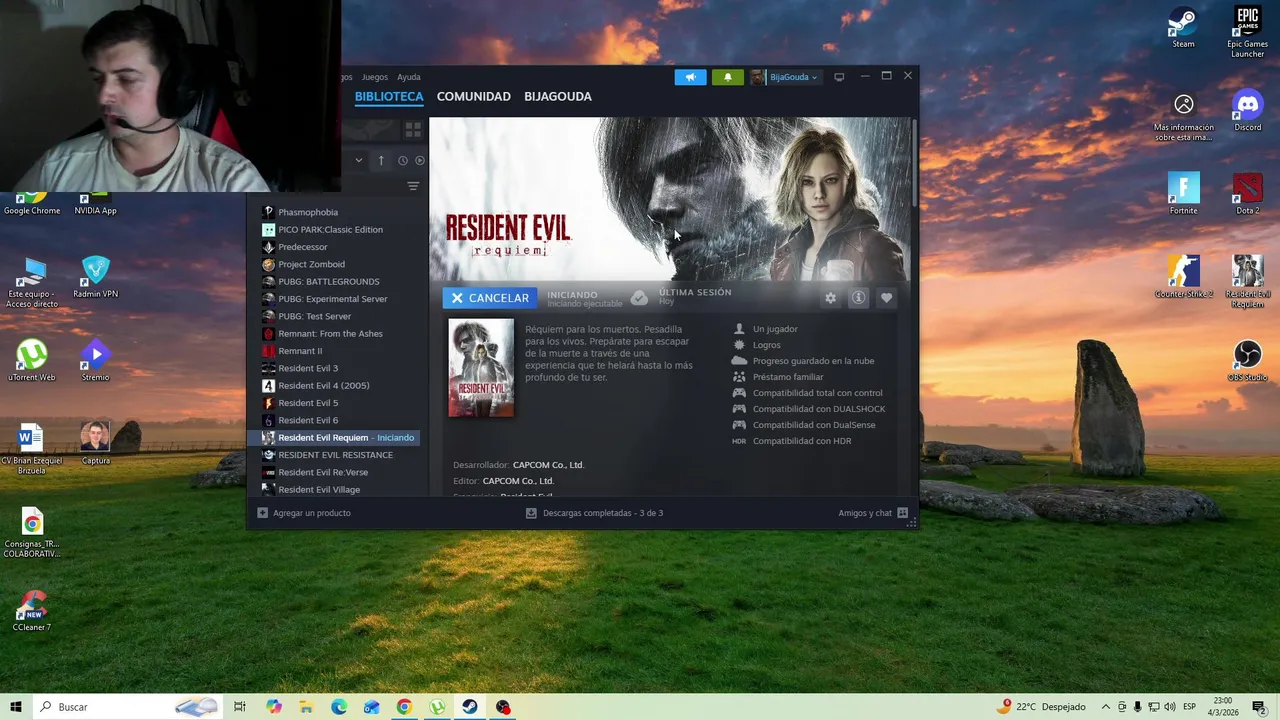Viewport: 1280px width, 720px height.
Task: Open CCleaner 7 desktop icon
Action: 32,611
